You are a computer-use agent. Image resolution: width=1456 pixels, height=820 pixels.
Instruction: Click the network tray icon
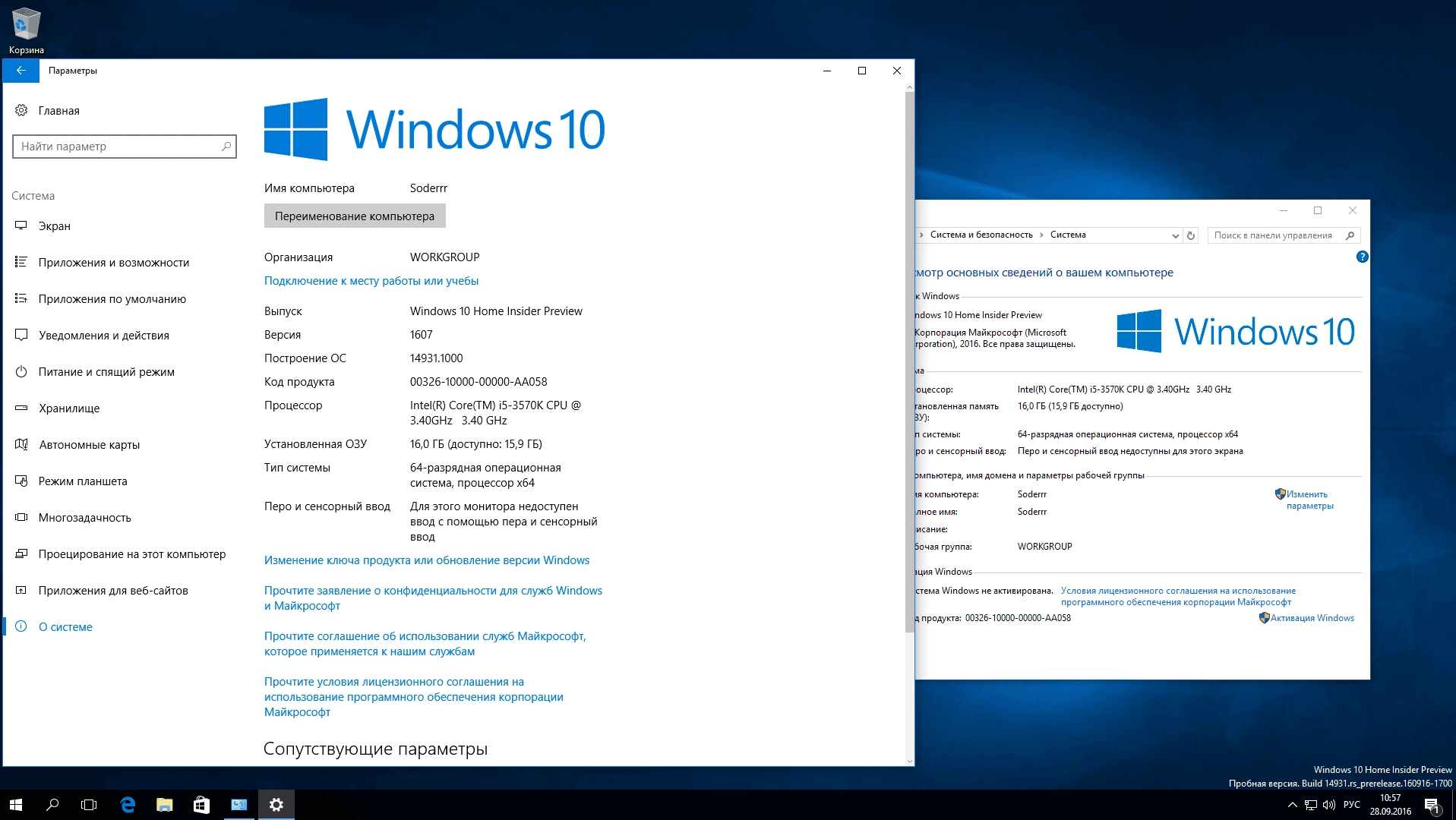click(x=1310, y=805)
